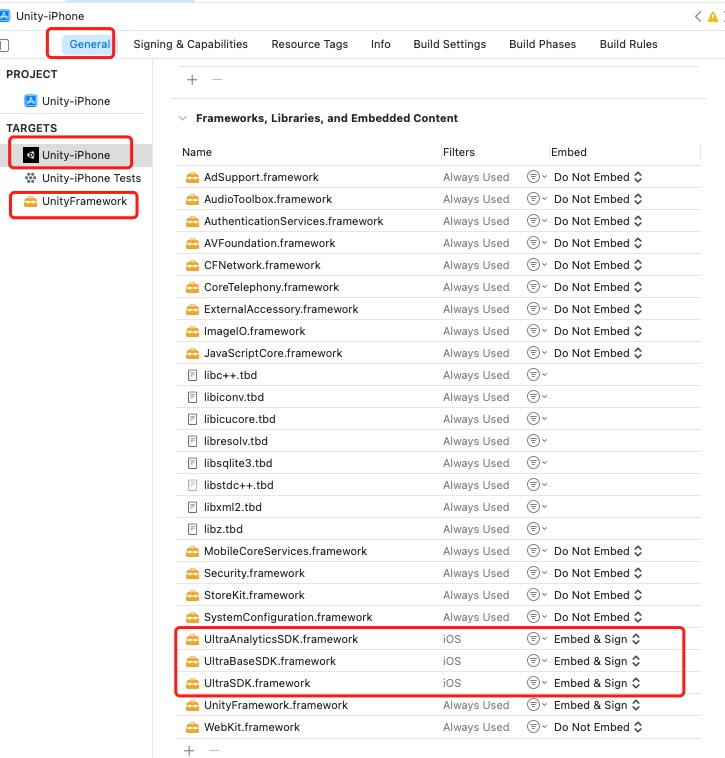
Task: Click the UnityFramework target toolbox icon
Action: (x=30, y=201)
